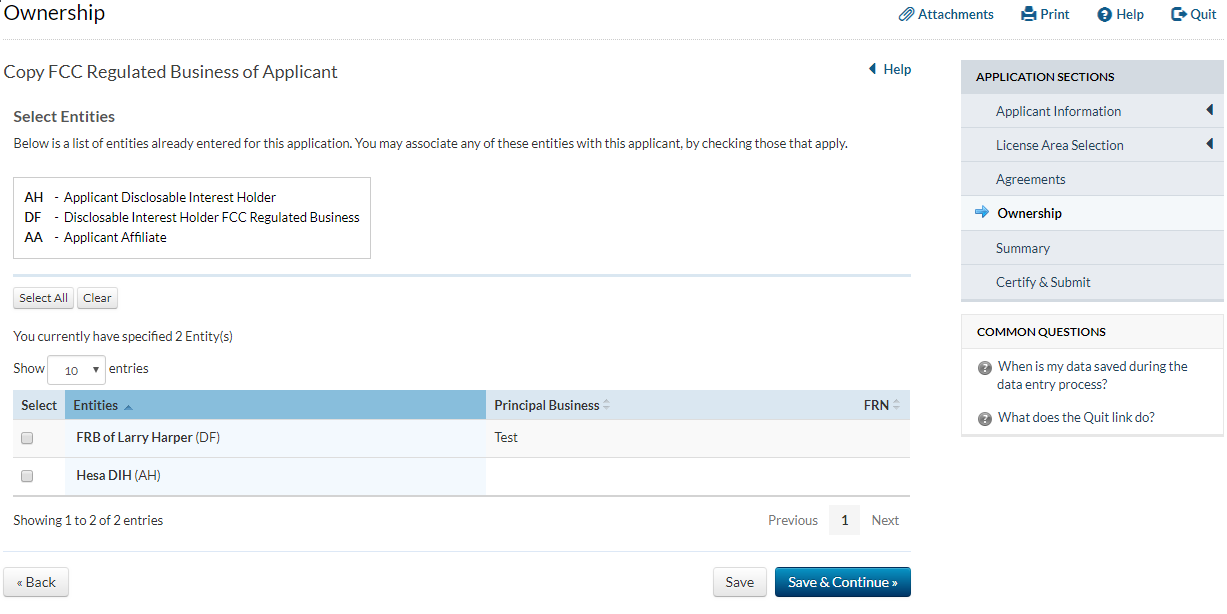Click the Help question mark icon in header
This screenshot has width=1227, height=614.
(x=1104, y=14)
